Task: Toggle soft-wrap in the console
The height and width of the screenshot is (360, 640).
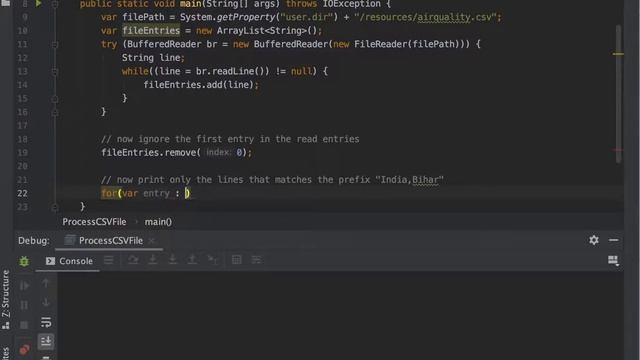Action: pos(46,322)
